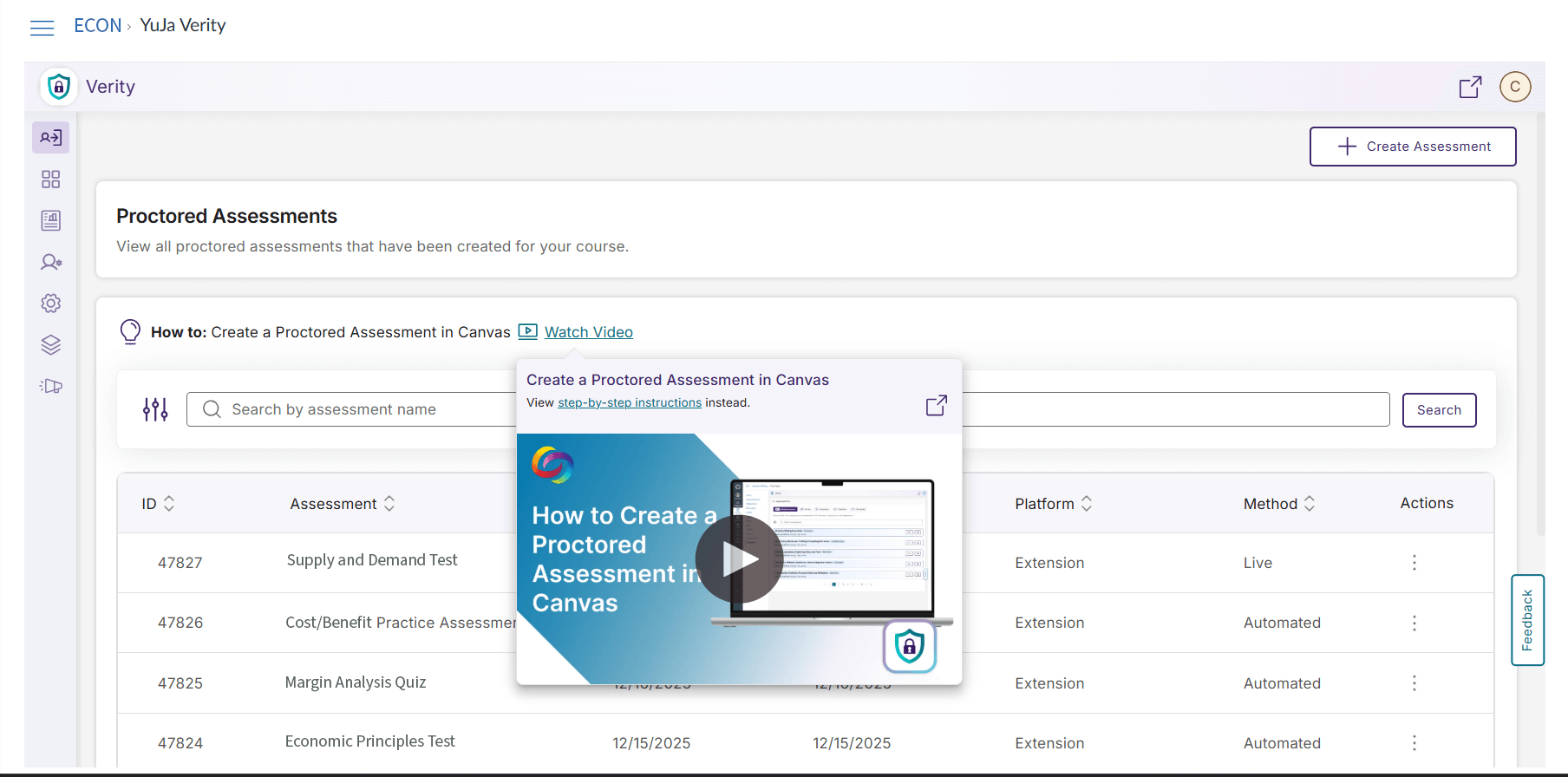The height and width of the screenshot is (777, 1568).
Task: Click the Create Assessment button
Action: pos(1413,147)
